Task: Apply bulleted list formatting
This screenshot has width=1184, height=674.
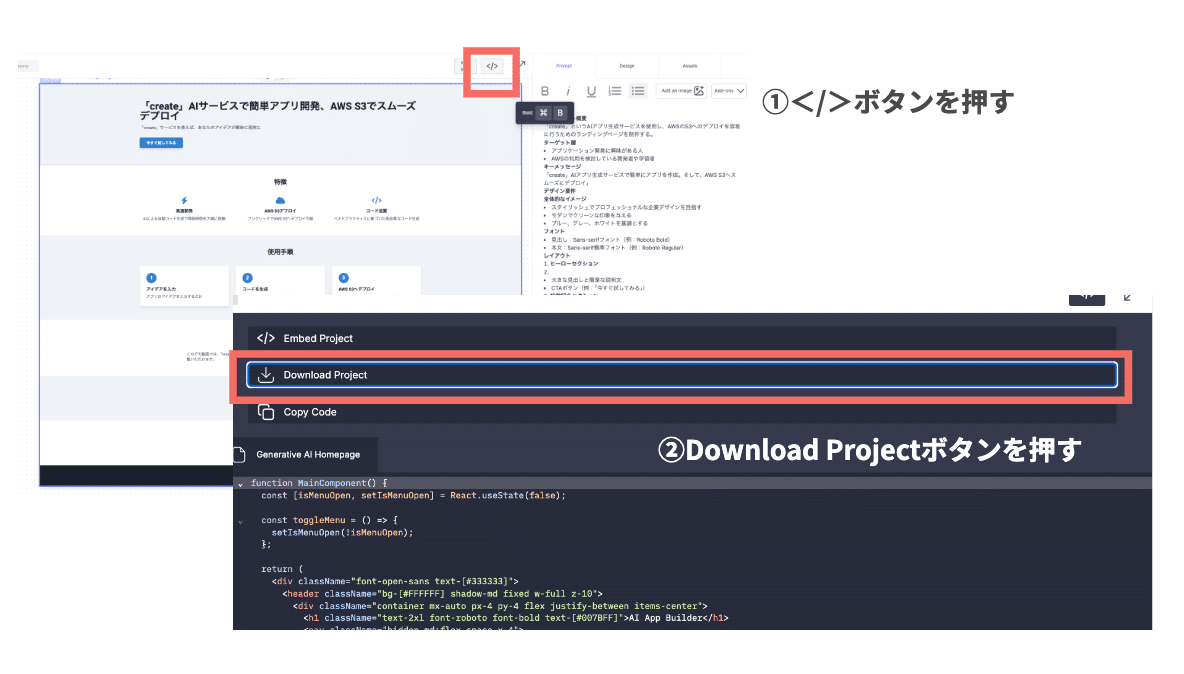Action: 638,91
